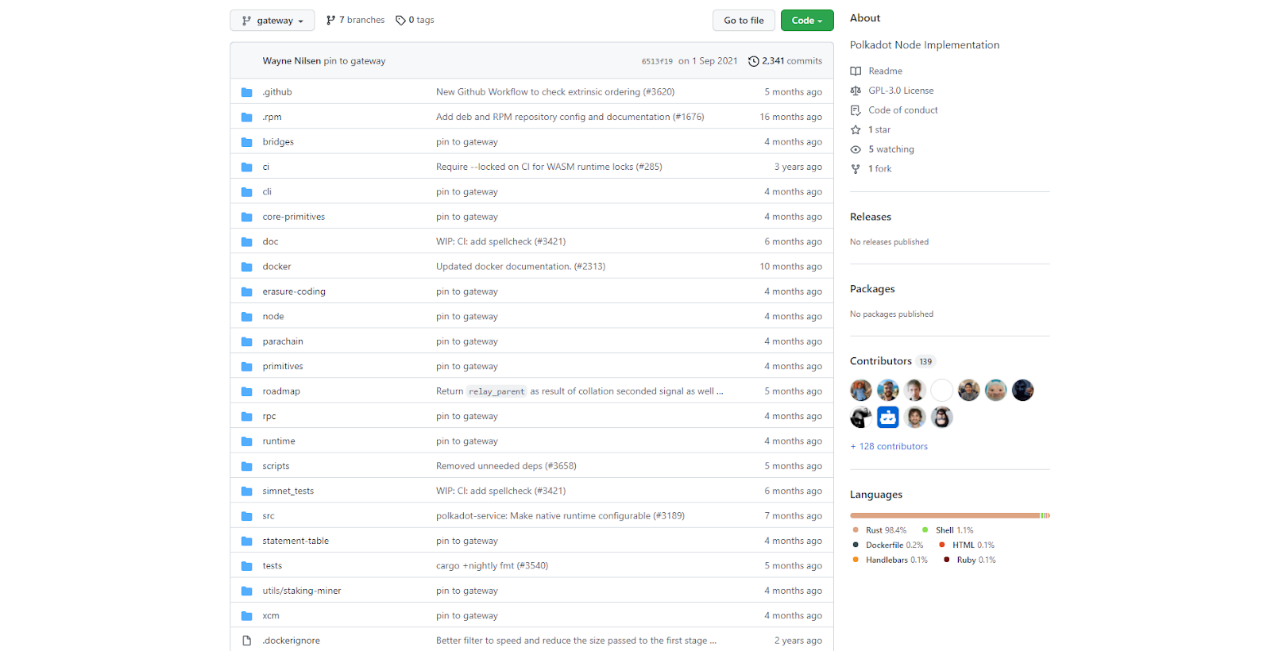Open the utils/staking-miner folder
The image size is (1271, 651).
click(302, 591)
